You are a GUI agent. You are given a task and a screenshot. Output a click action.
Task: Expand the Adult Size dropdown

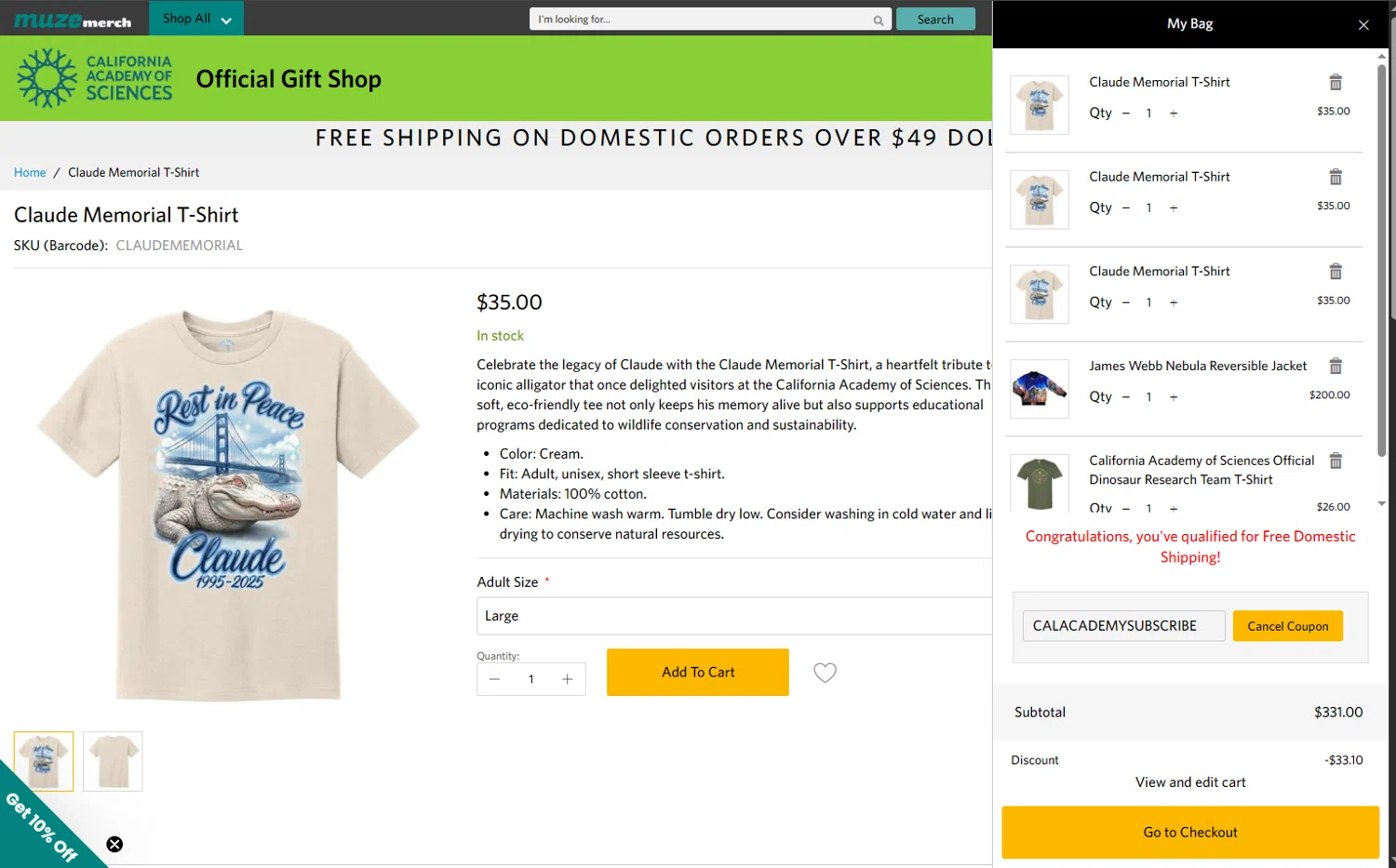pos(733,616)
